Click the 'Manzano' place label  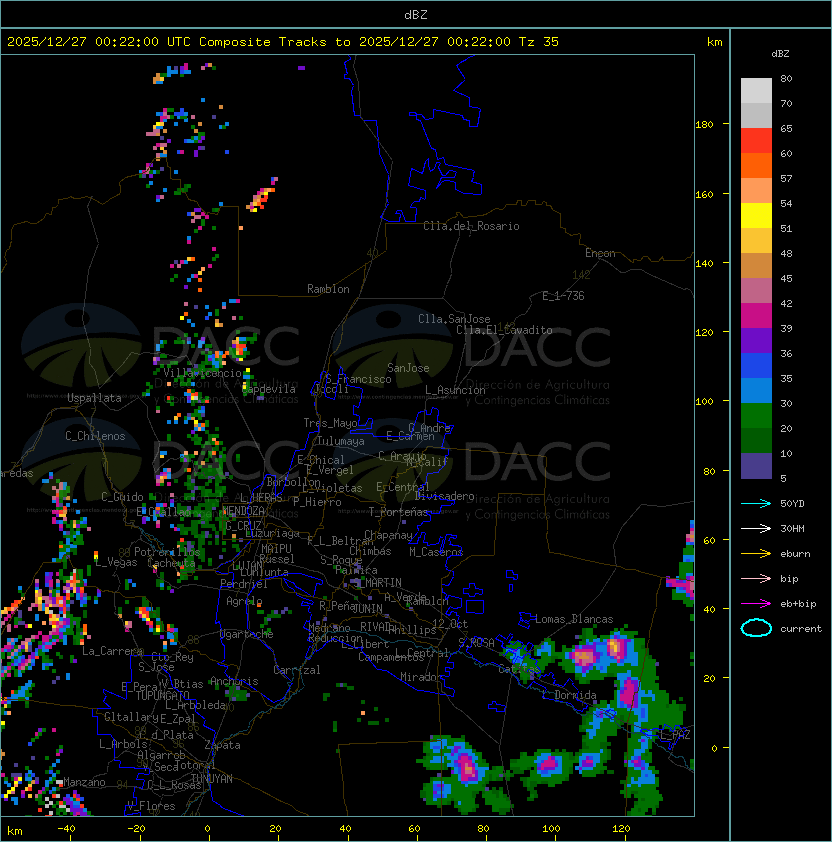pyautogui.click(x=84, y=782)
